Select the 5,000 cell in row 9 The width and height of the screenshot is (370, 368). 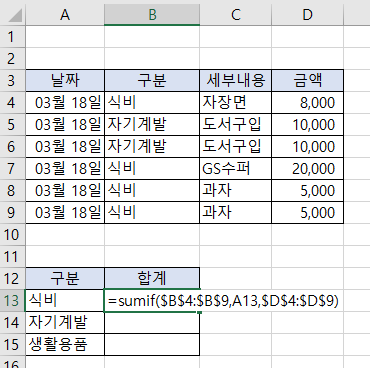coord(307,213)
